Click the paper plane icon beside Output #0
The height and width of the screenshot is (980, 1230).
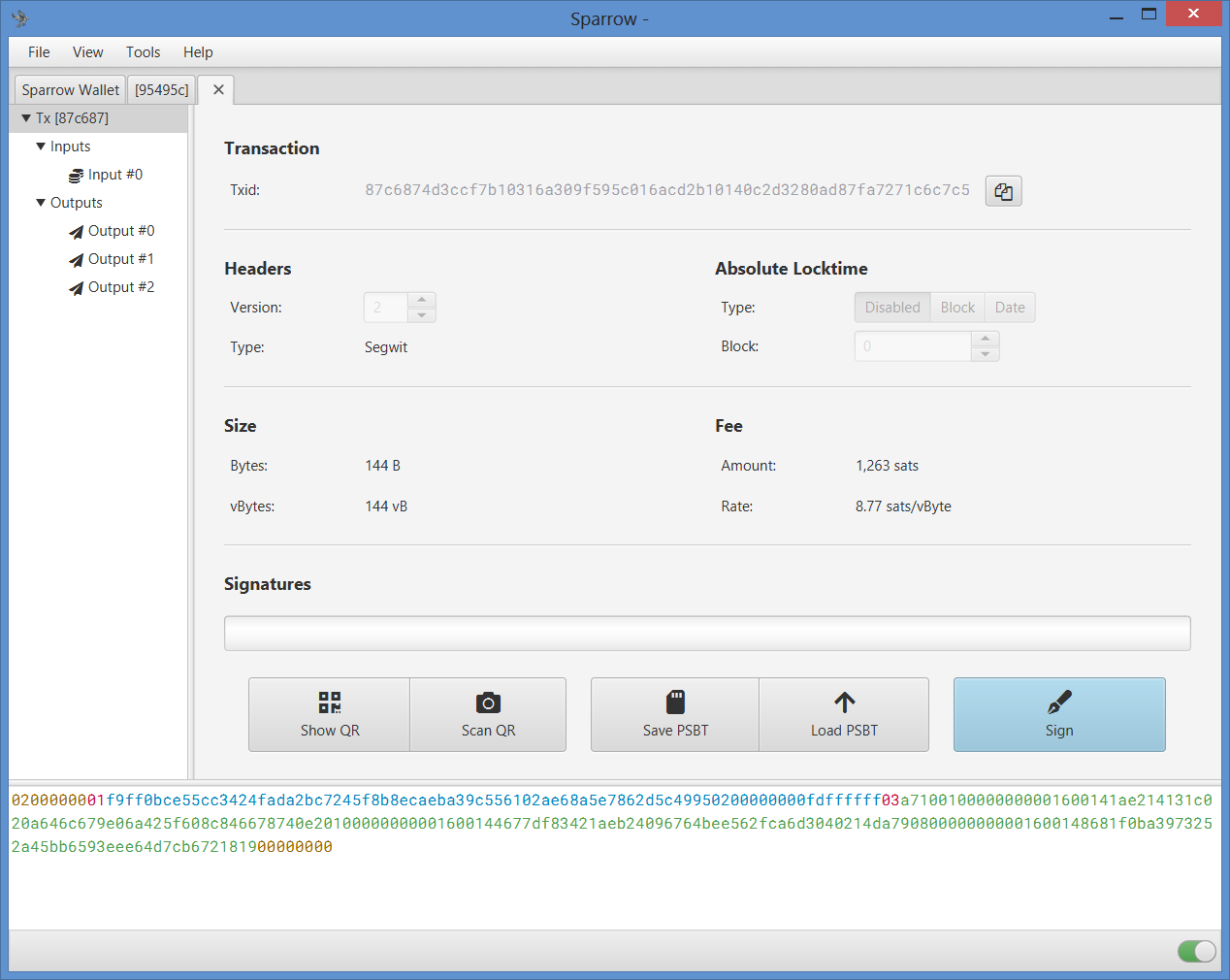point(76,232)
